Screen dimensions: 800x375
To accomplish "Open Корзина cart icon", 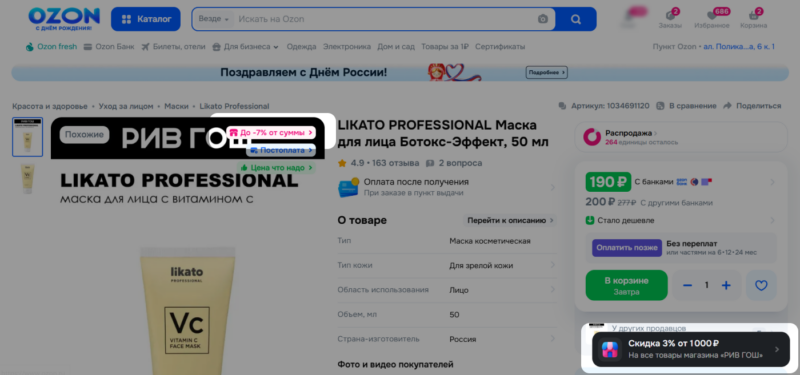I will point(754,19).
